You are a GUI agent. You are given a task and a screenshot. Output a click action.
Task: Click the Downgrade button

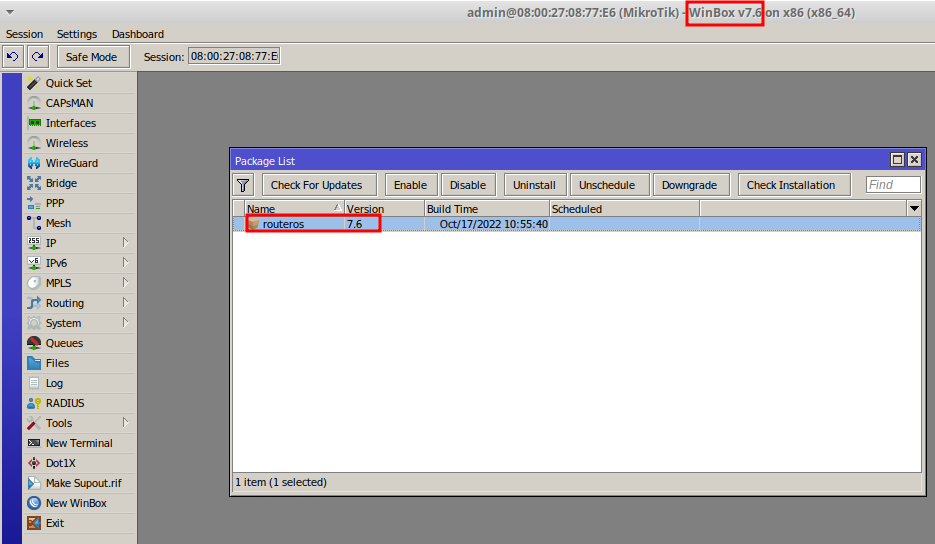coord(689,185)
